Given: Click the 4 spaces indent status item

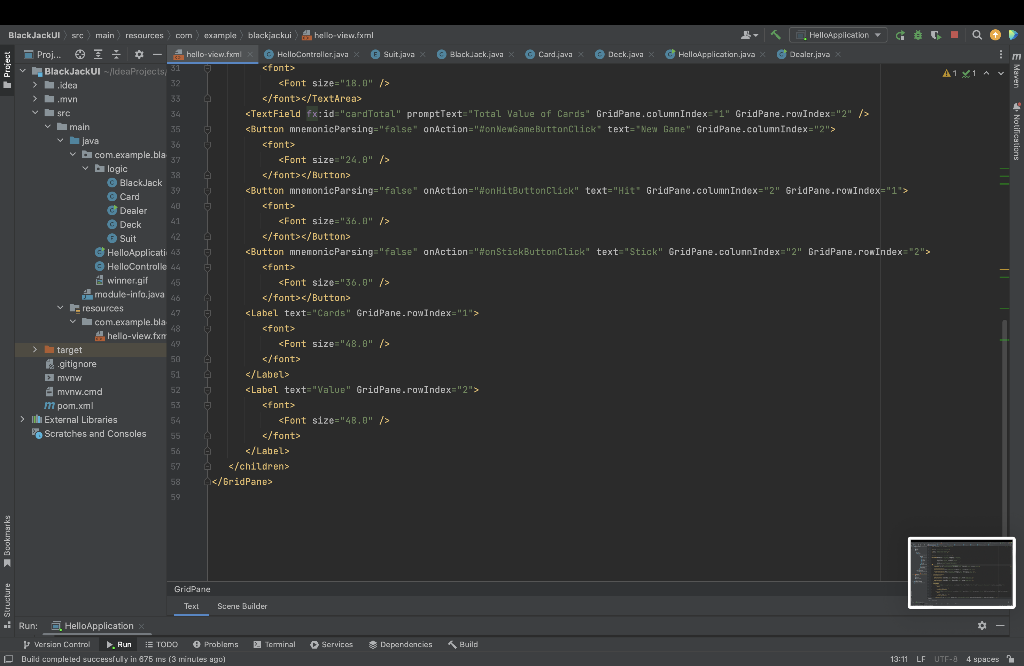Looking at the screenshot, I should pos(982,659).
